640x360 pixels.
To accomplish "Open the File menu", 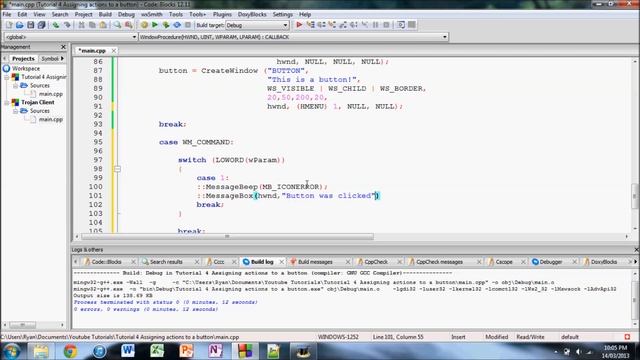I will (7, 14).
